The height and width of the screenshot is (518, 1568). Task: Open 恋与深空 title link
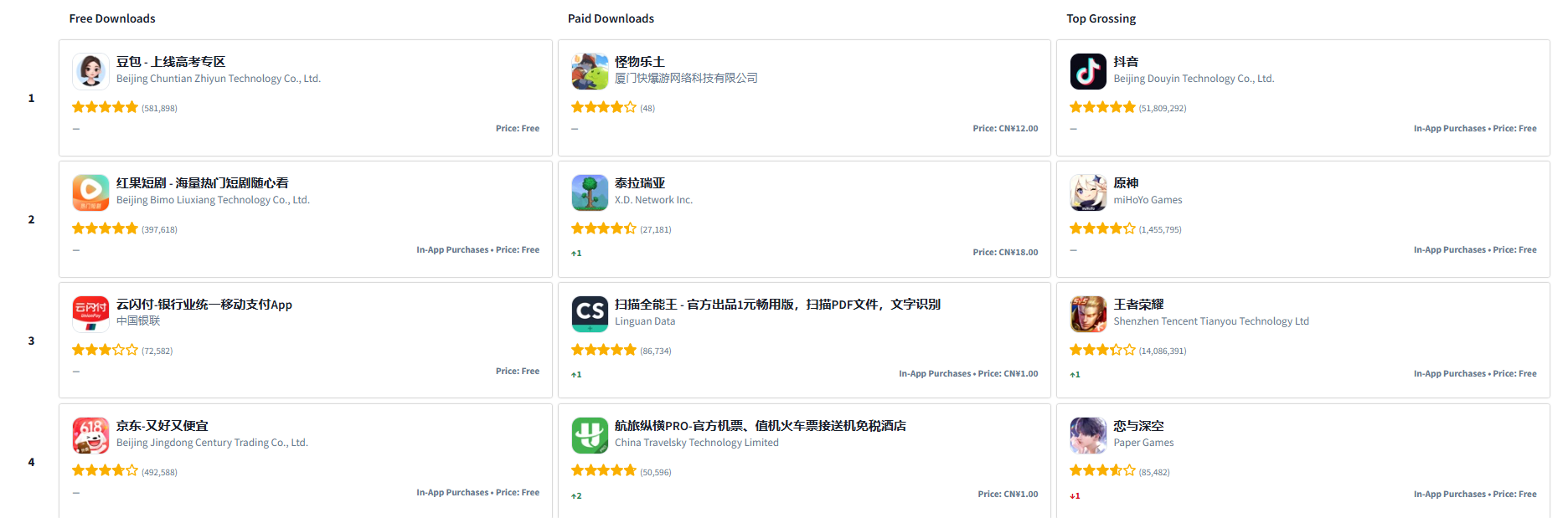(1138, 426)
